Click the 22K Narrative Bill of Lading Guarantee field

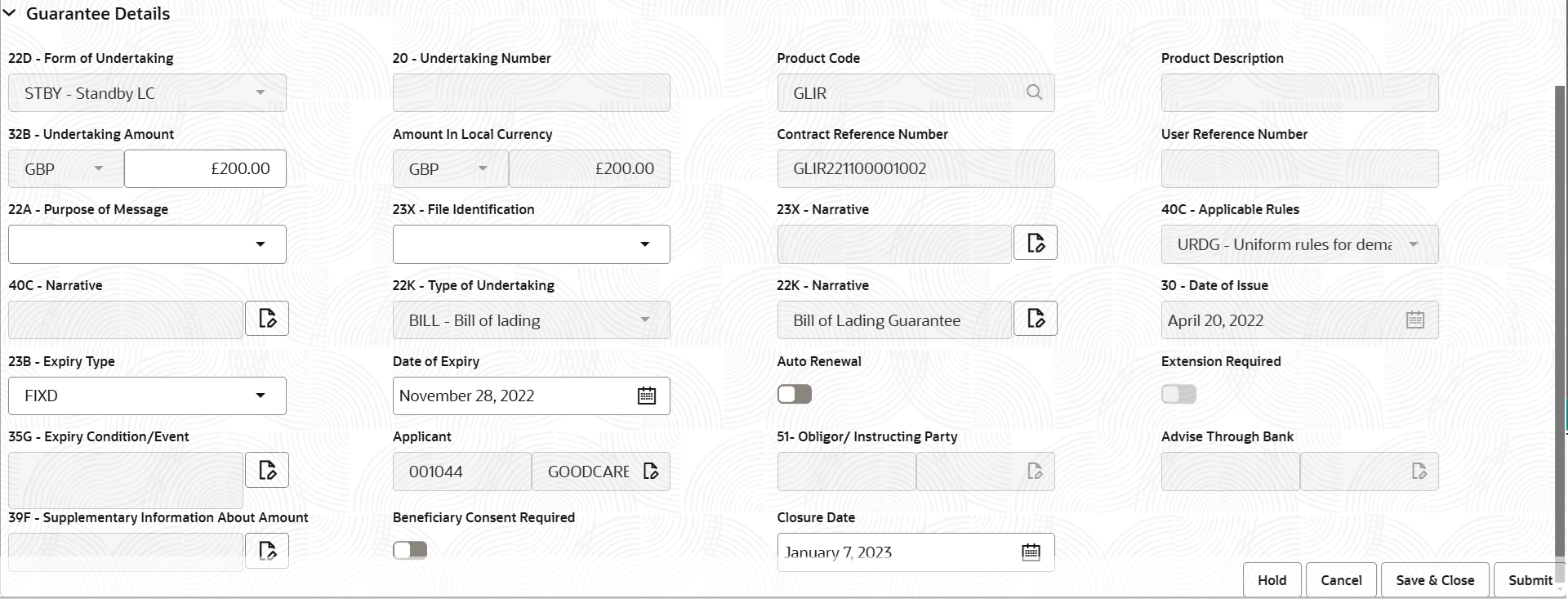[x=894, y=320]
